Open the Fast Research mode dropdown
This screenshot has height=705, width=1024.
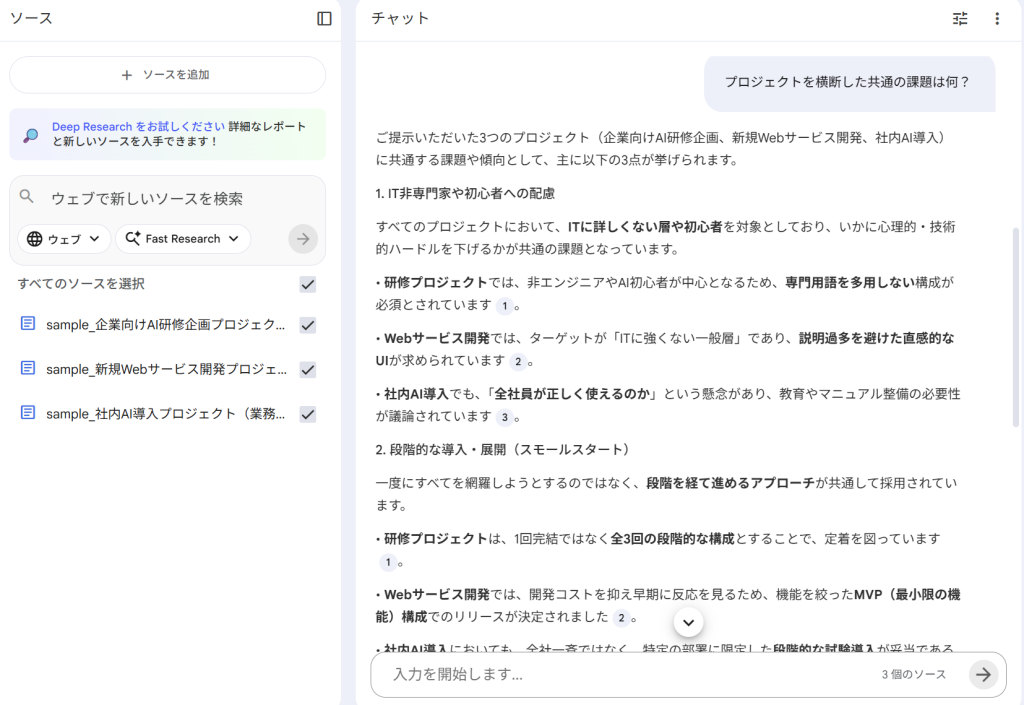pos(182,239)
